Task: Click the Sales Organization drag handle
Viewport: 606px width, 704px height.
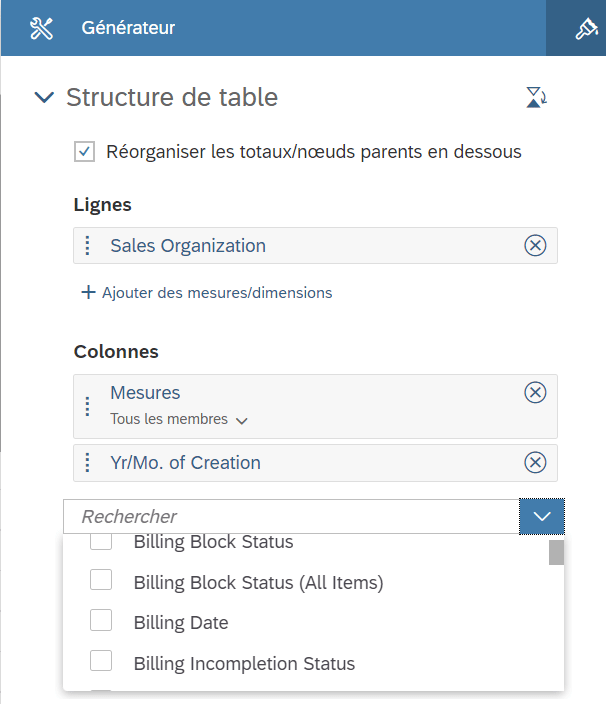Action: 88,246
